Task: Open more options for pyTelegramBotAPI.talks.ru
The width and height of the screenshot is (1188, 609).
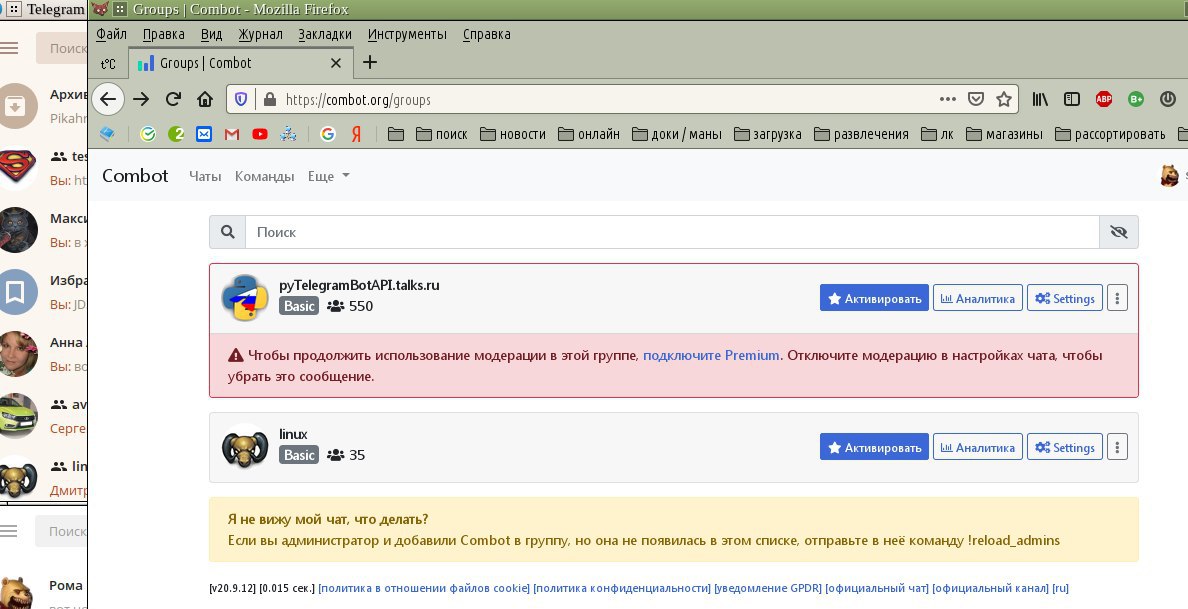Action: point(1117,298)
